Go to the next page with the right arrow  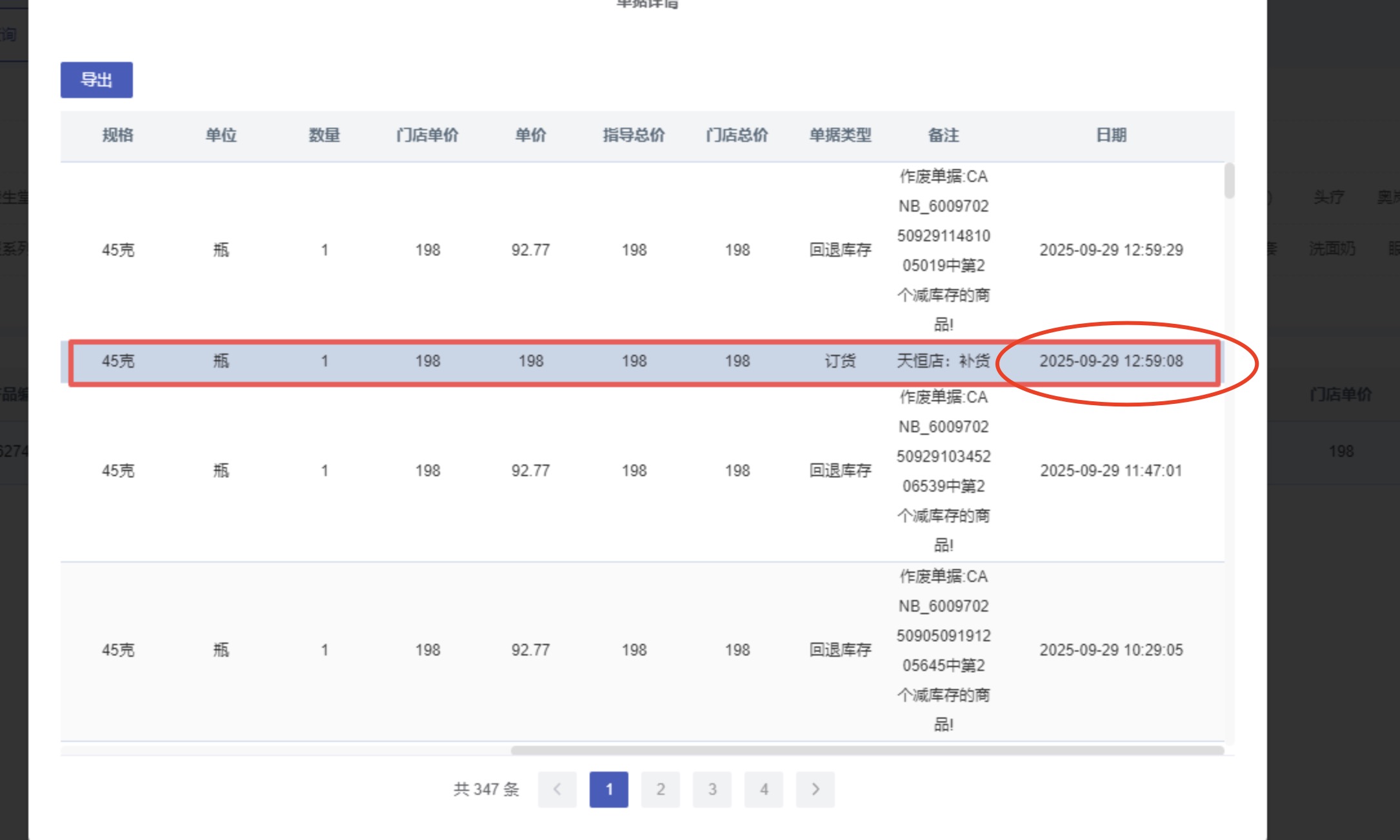[x=815, y=789]
